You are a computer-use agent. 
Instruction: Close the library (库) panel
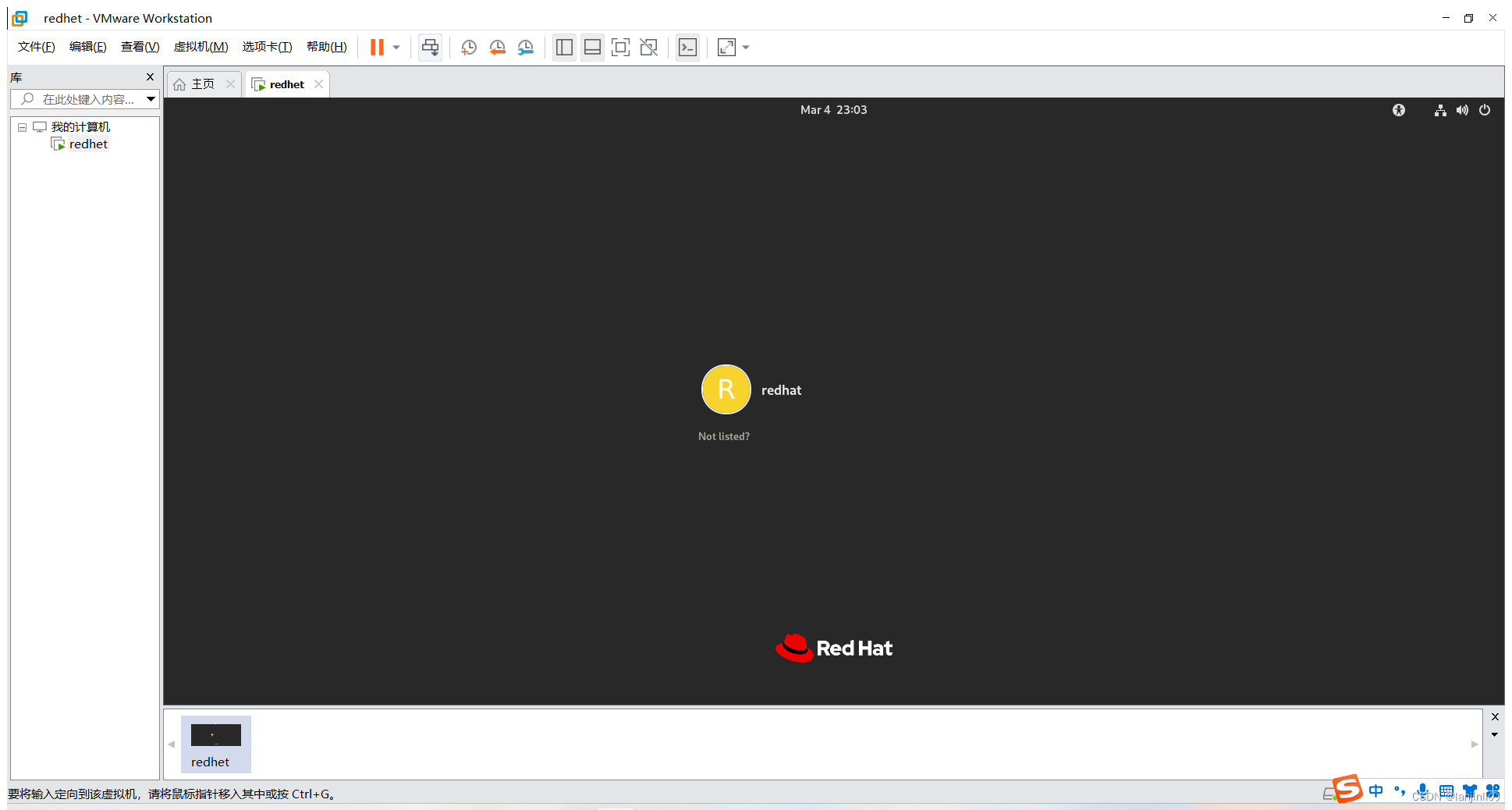click(150, 77)
